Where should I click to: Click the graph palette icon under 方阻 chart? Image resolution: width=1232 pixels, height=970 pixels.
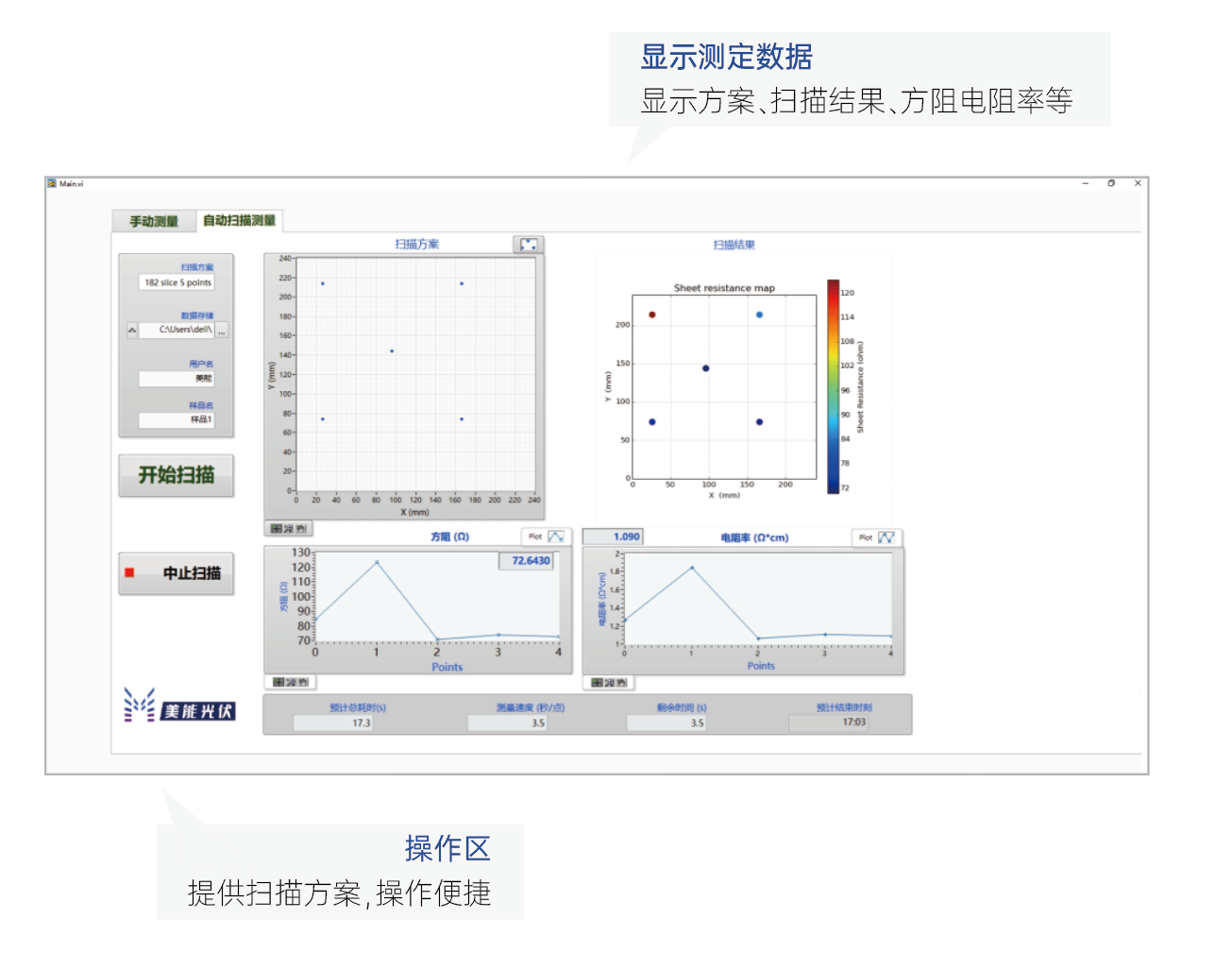(x=290, y=682)
